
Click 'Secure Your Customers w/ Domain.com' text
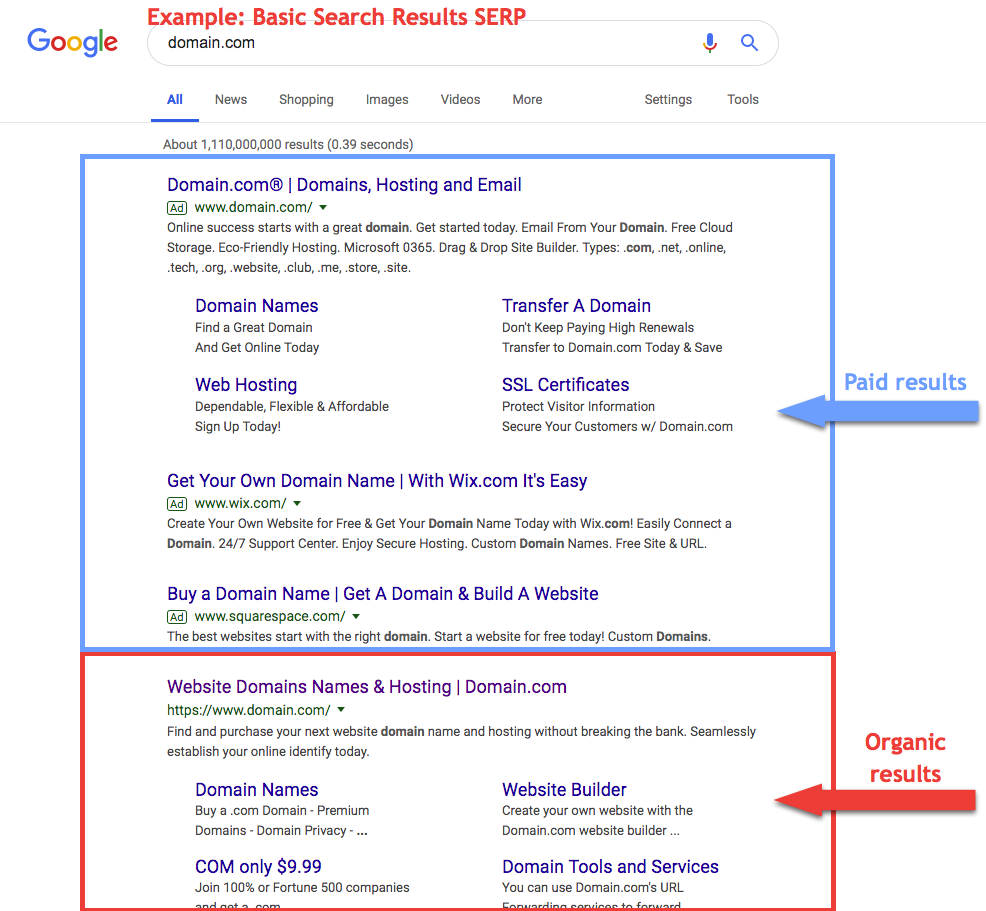coord(618,427)
